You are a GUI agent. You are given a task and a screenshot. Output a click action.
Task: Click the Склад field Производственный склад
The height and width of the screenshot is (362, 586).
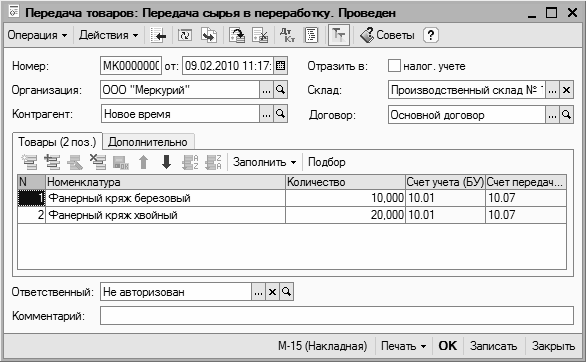(466, 90)
